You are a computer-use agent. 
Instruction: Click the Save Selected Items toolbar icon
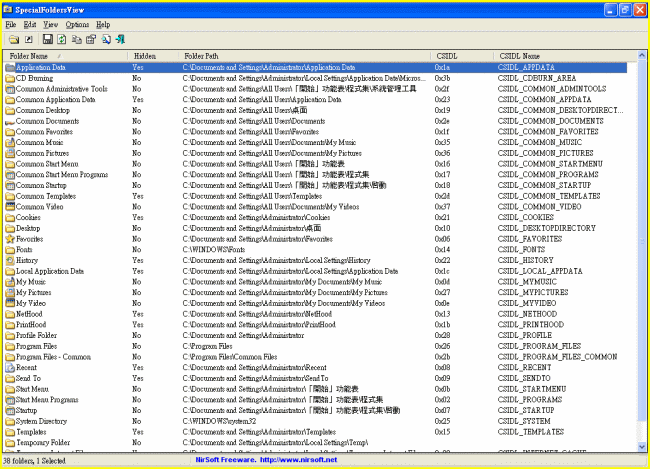pyautogui.click(x=47, y=39)
